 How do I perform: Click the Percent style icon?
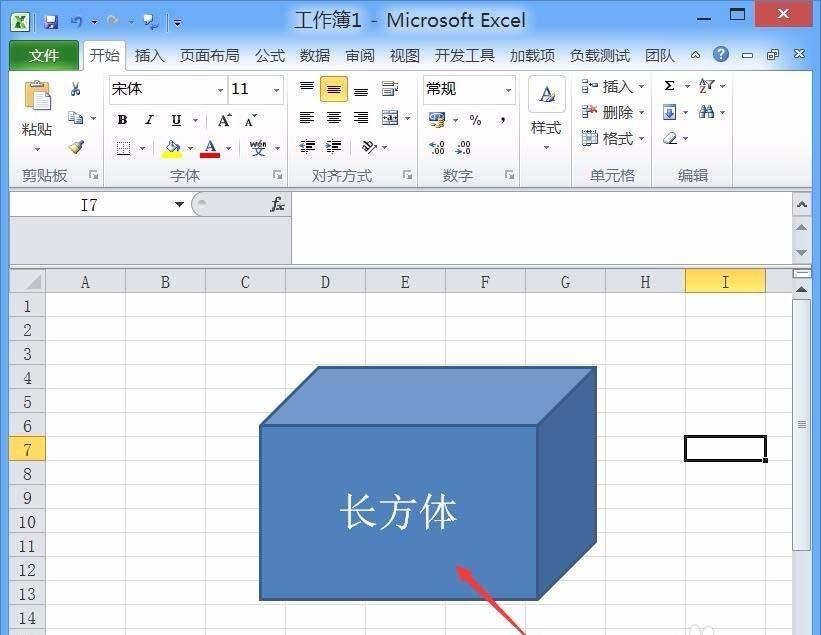474,120
